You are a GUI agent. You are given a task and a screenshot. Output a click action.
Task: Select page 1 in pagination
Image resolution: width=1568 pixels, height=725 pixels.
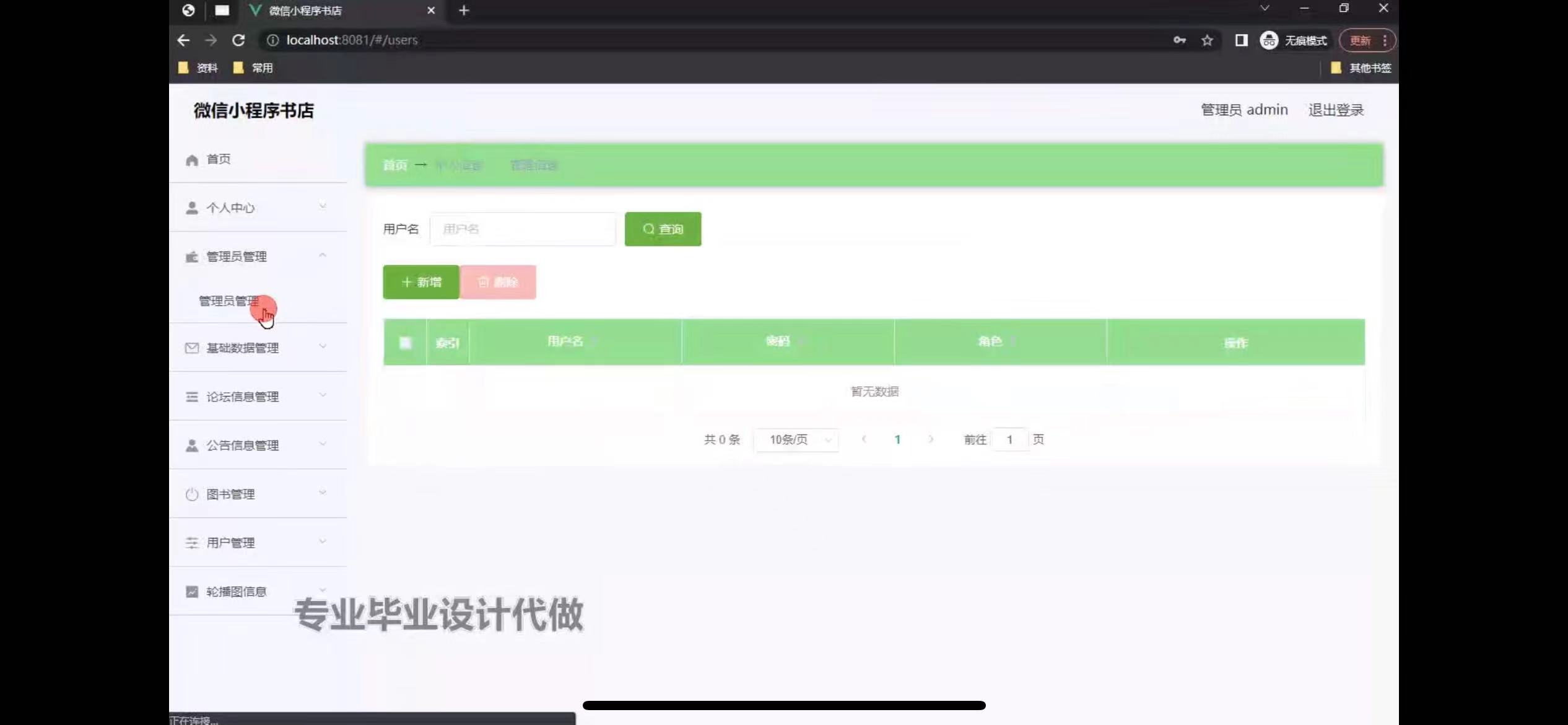(897, 440)
